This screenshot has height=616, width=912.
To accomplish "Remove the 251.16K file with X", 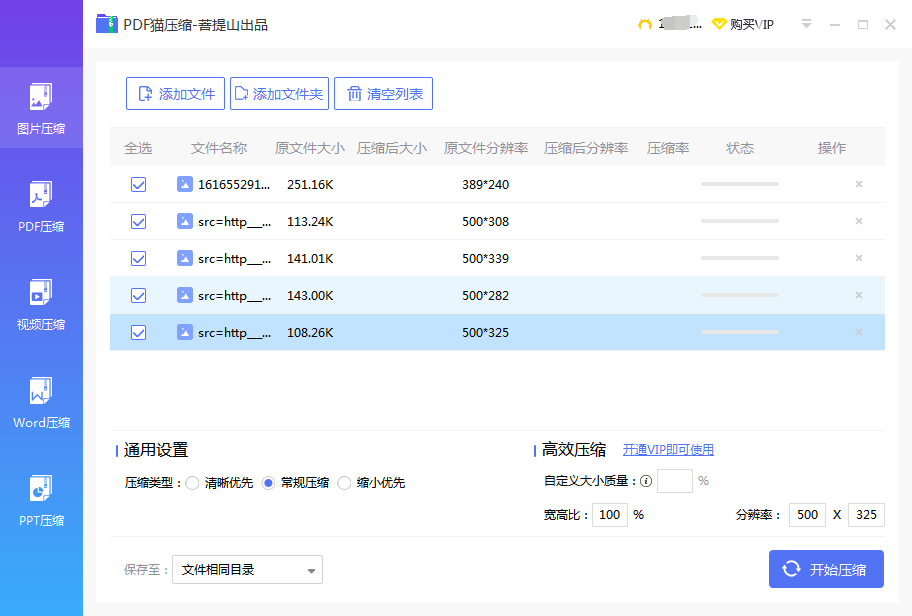I will click(858, 184).
